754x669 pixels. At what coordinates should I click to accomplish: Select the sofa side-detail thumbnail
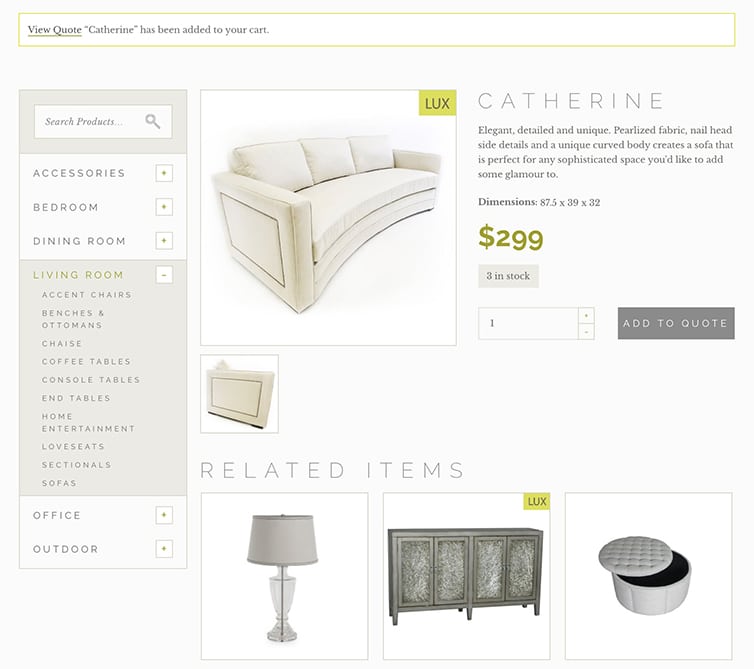[x=239, y=394]
